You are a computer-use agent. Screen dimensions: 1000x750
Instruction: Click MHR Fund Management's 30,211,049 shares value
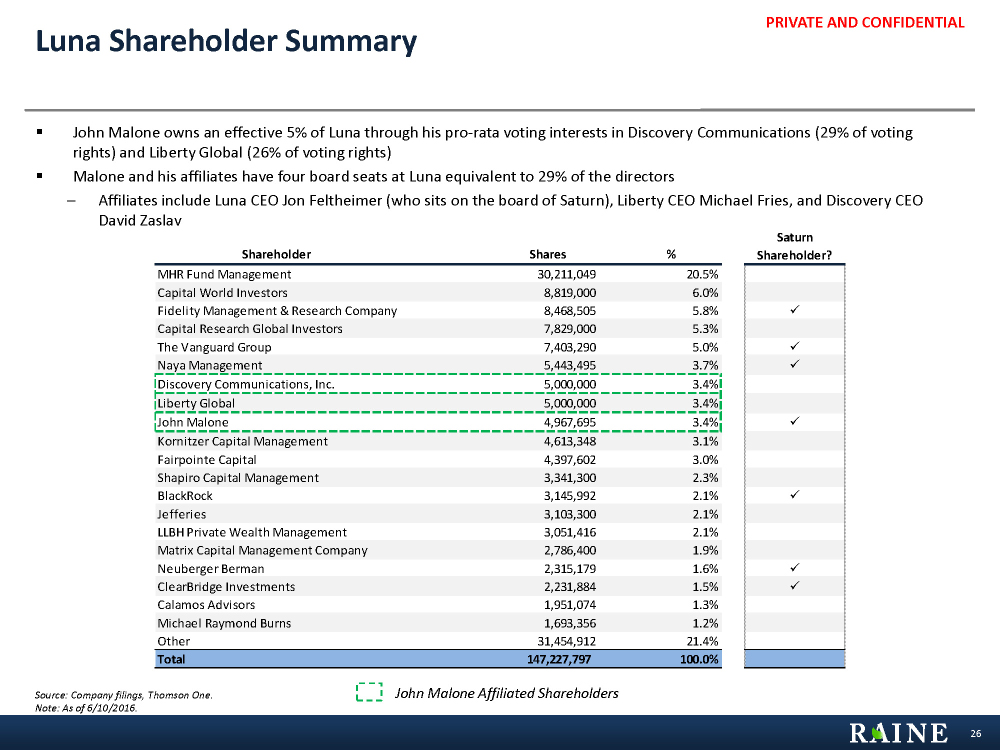point(562,274)
